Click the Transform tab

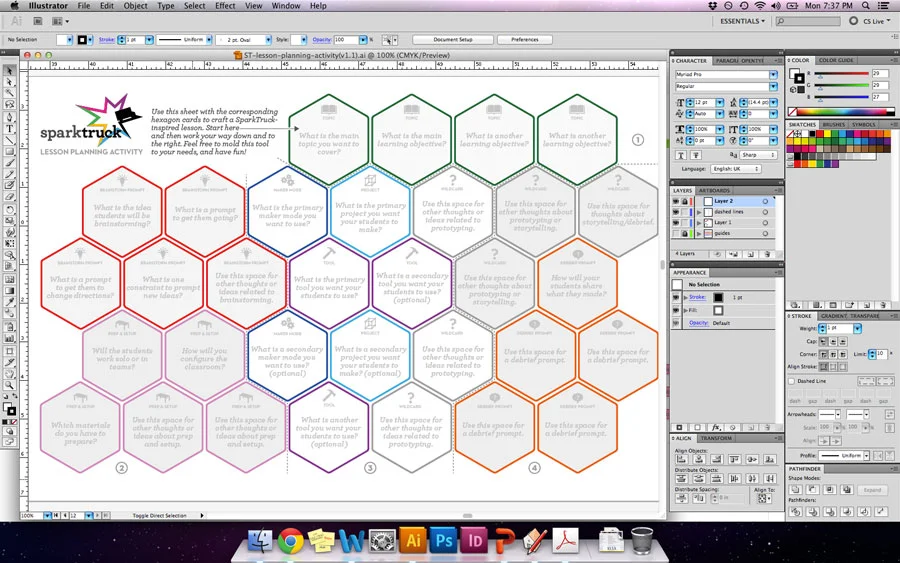tap(716, 438)
